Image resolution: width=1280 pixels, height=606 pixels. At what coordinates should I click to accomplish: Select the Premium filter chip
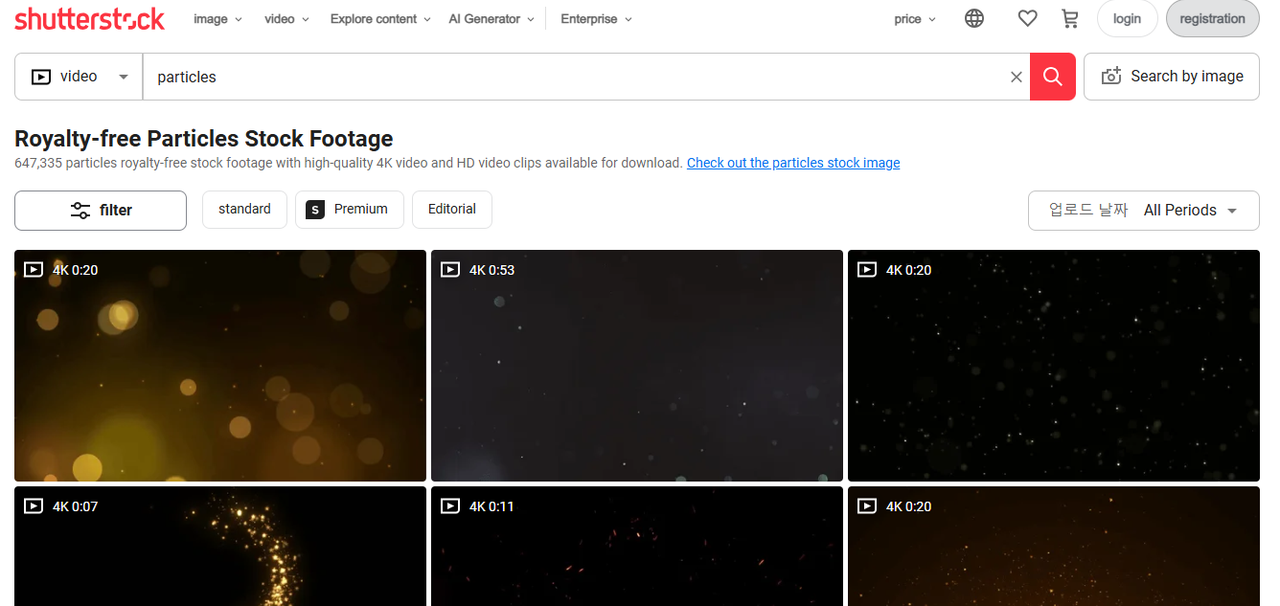coord(349,209)
